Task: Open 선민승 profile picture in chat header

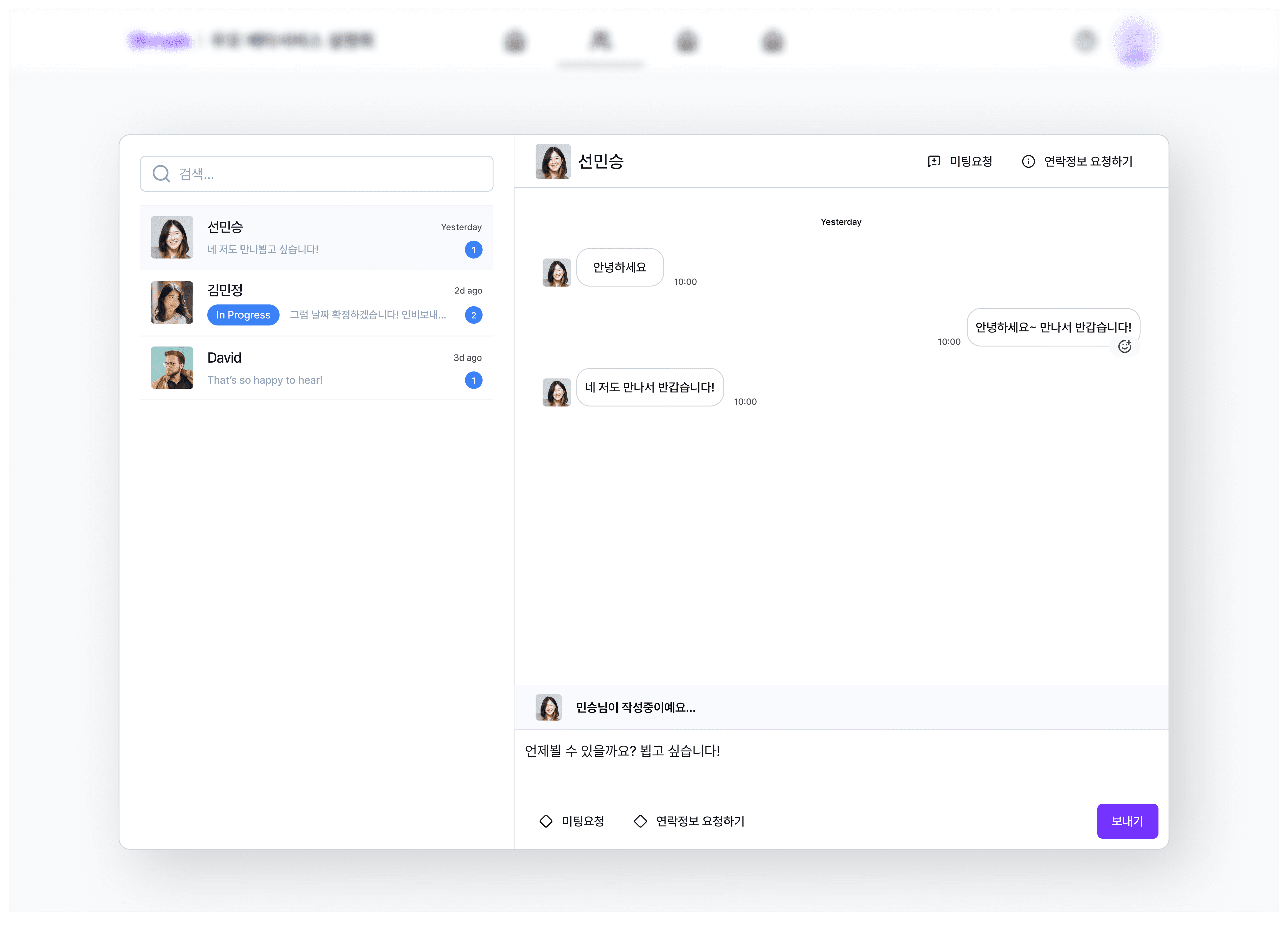Action: [552, 162]
